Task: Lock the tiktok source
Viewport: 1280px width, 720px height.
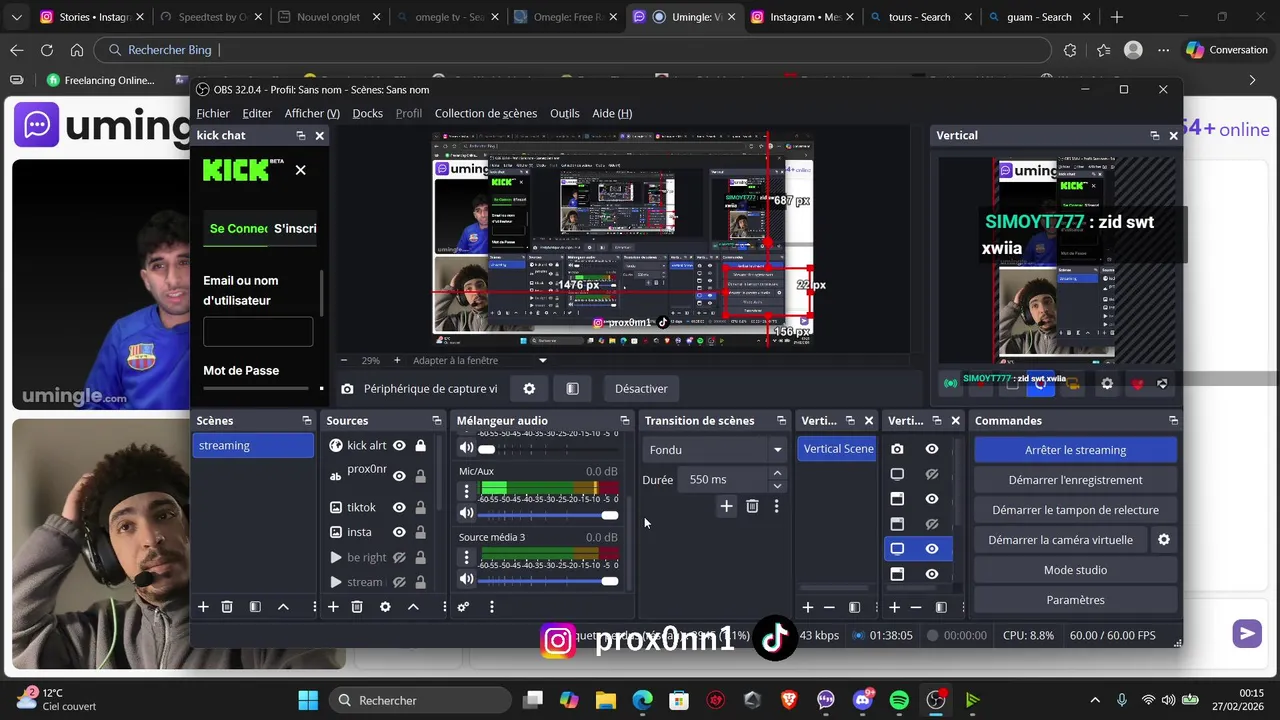Action: pyautogui.click(x=420, y=508)
